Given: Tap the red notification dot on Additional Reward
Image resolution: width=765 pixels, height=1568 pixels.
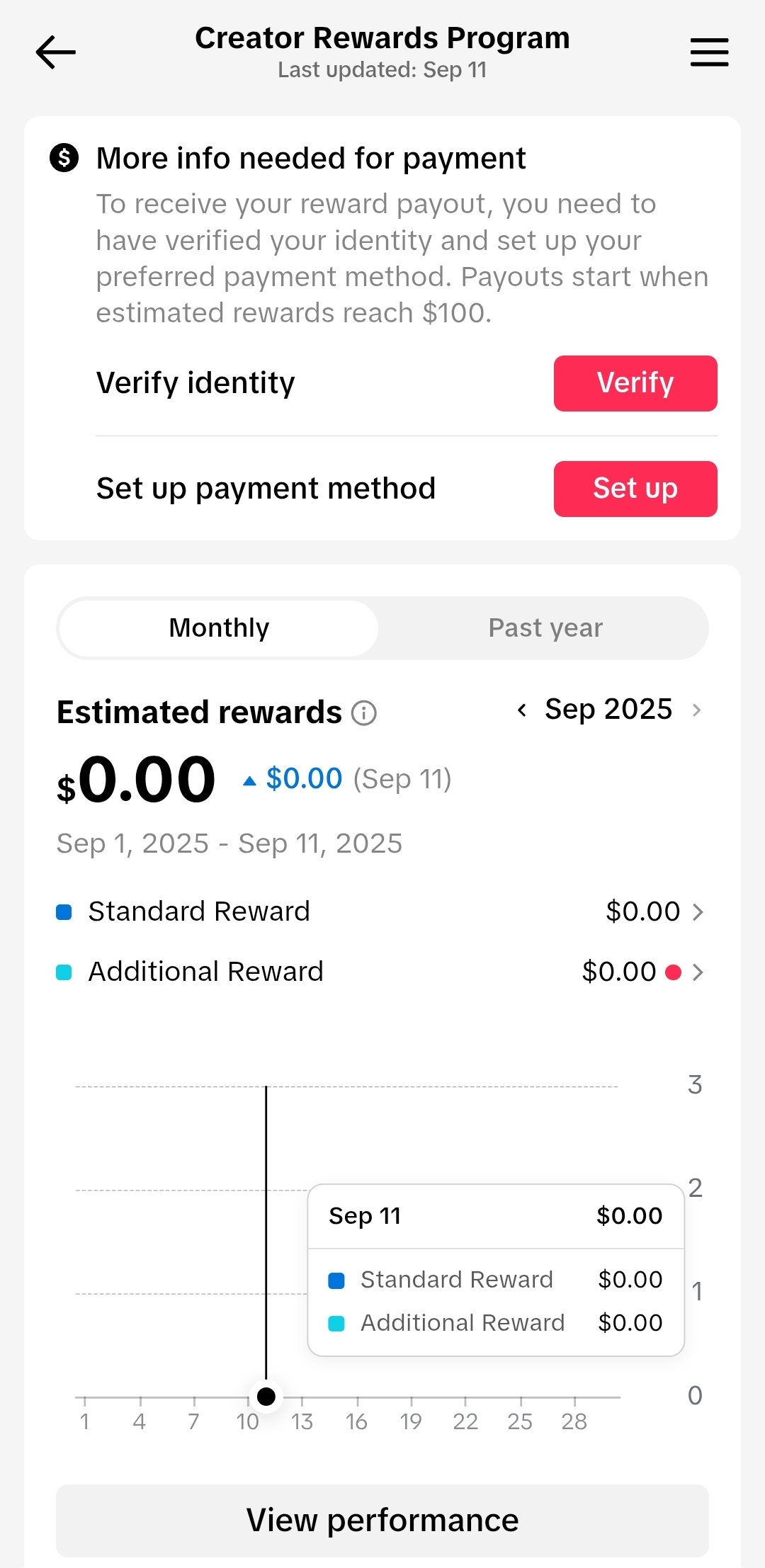Looking at the screenshot, I should [x=674, y=972].
